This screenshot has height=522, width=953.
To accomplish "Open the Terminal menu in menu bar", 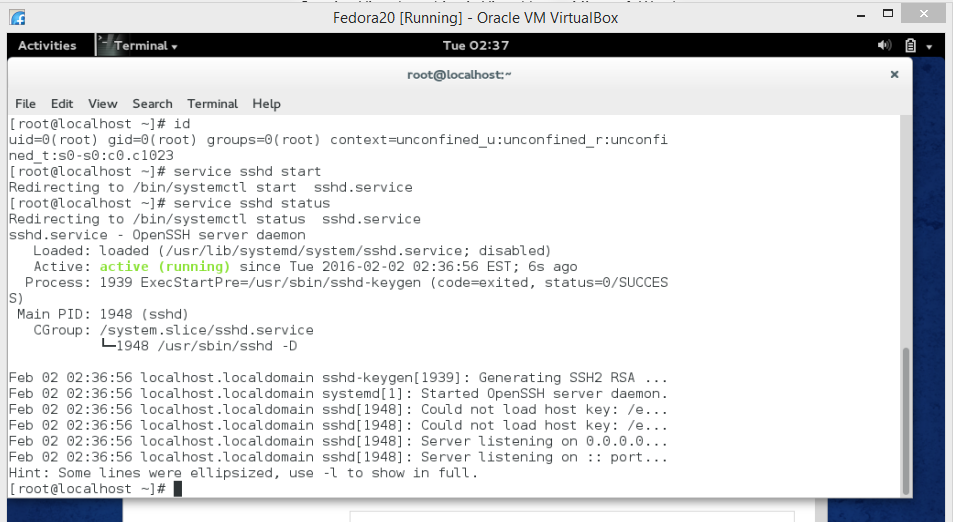I will (213, 104).
